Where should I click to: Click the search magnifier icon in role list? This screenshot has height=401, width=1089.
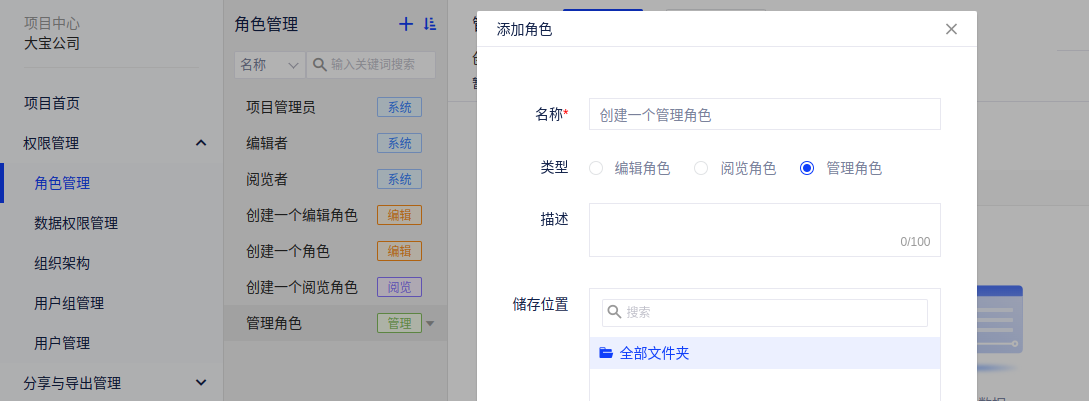point(320,64)
